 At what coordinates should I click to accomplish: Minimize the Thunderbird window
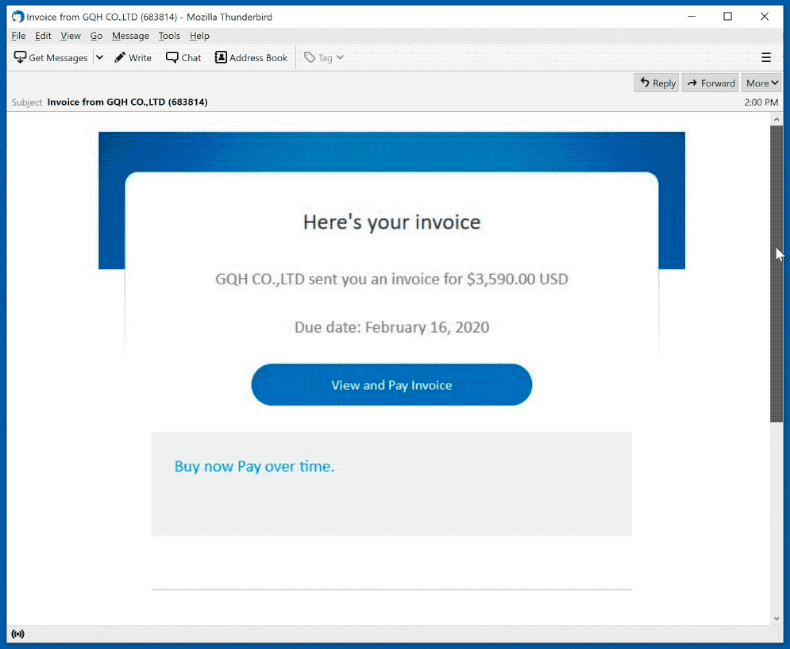(692, 17)
